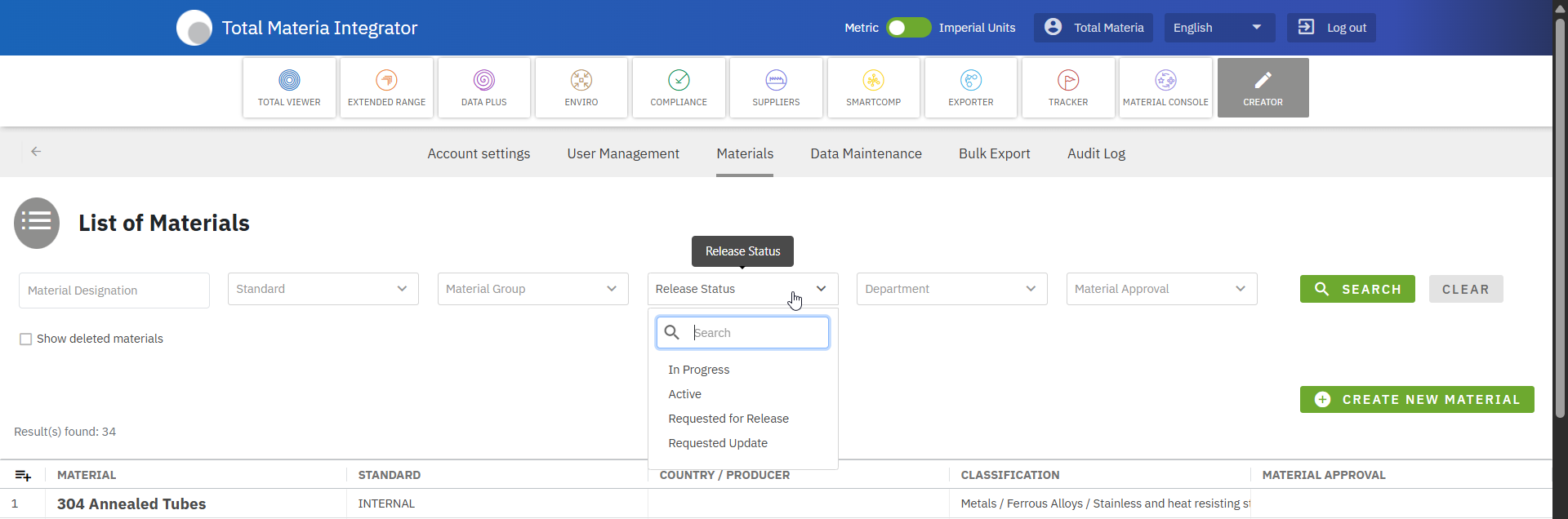The height and width of the screenshot is (519, 1568).
Task: Click the green Search button
Action: [x=1357, y=289]
